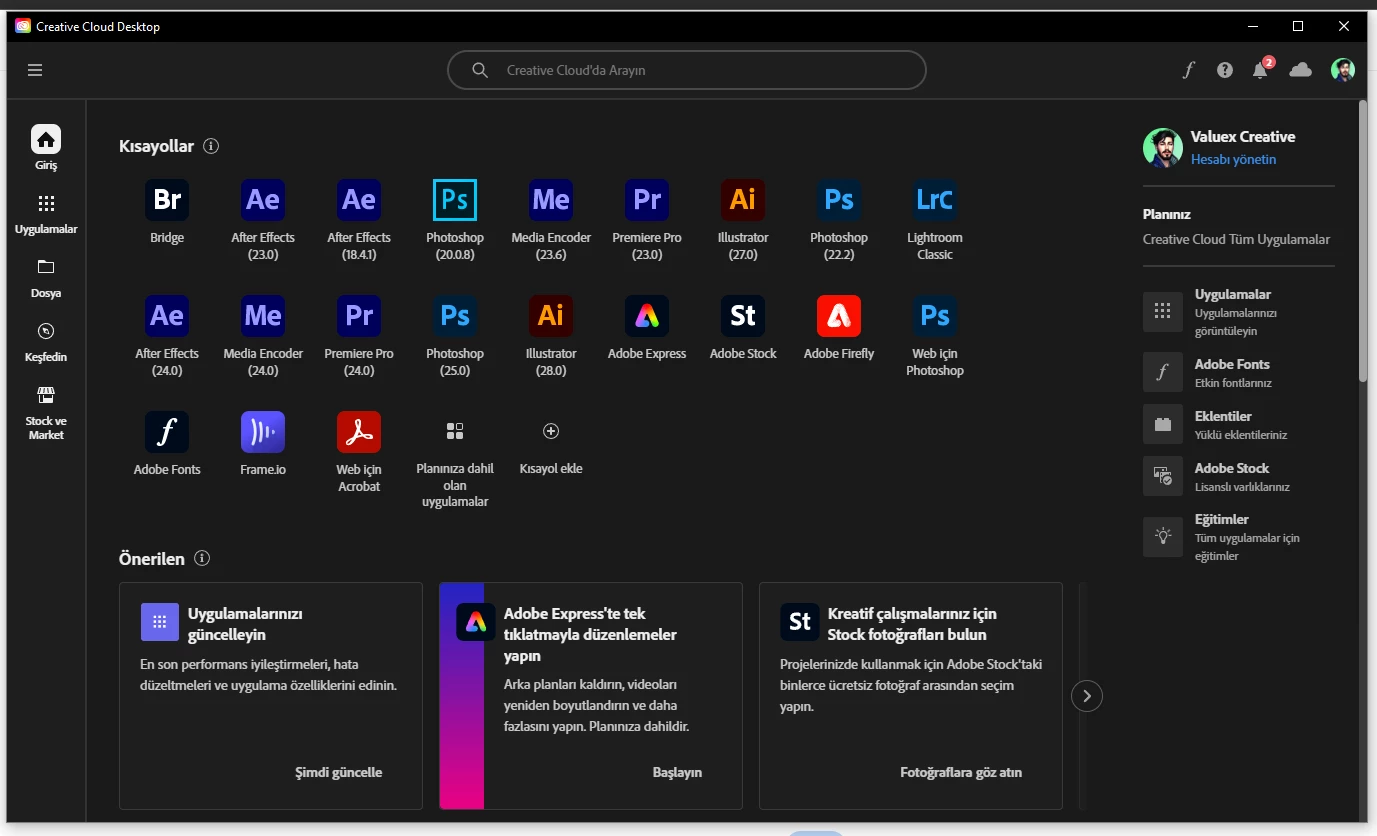Open the fonts icon in top bar
Screen dimensions: 1377x836
(1189, 70)
